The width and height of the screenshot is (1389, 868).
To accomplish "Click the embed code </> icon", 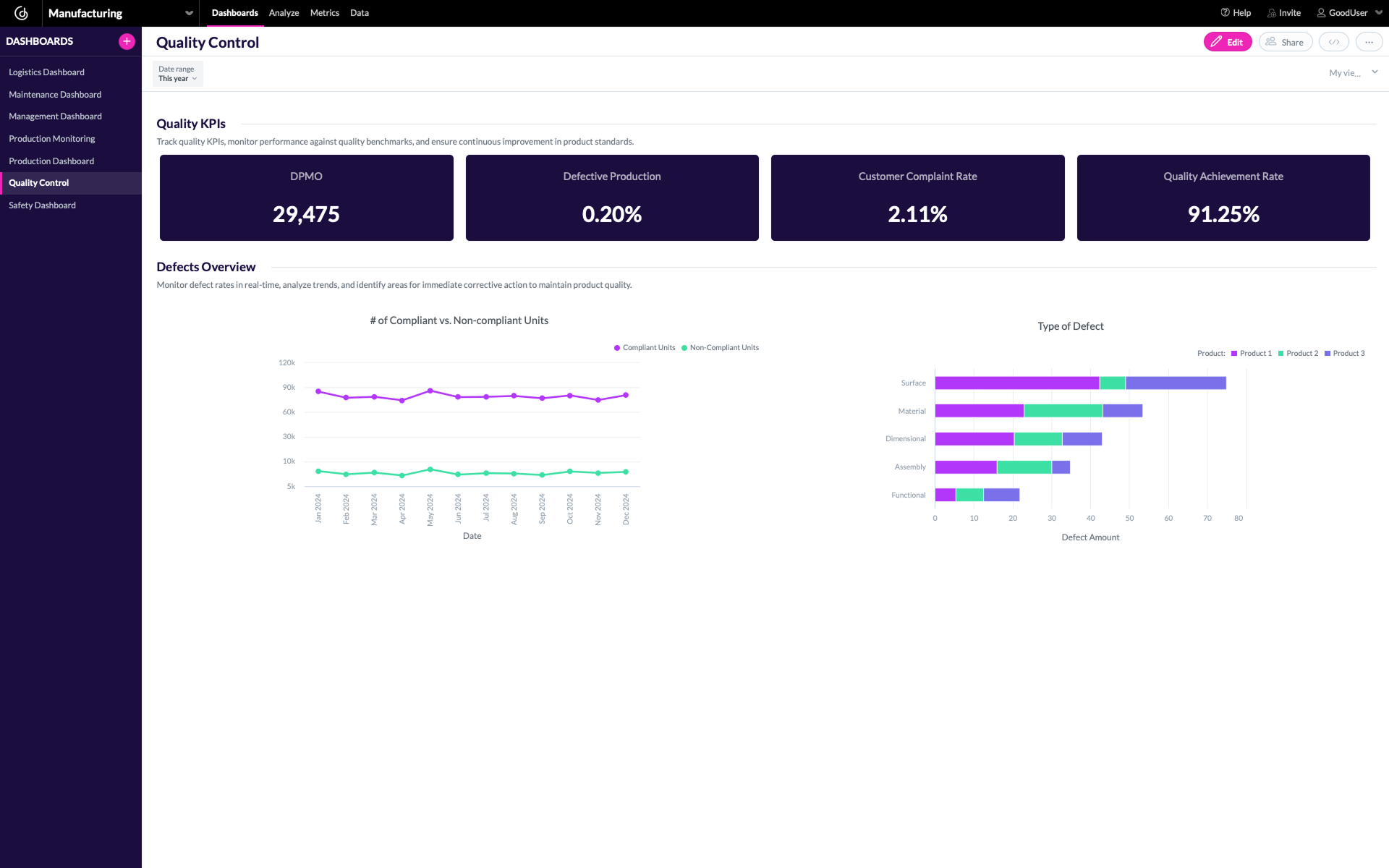I will click(x=1333, y=41).
